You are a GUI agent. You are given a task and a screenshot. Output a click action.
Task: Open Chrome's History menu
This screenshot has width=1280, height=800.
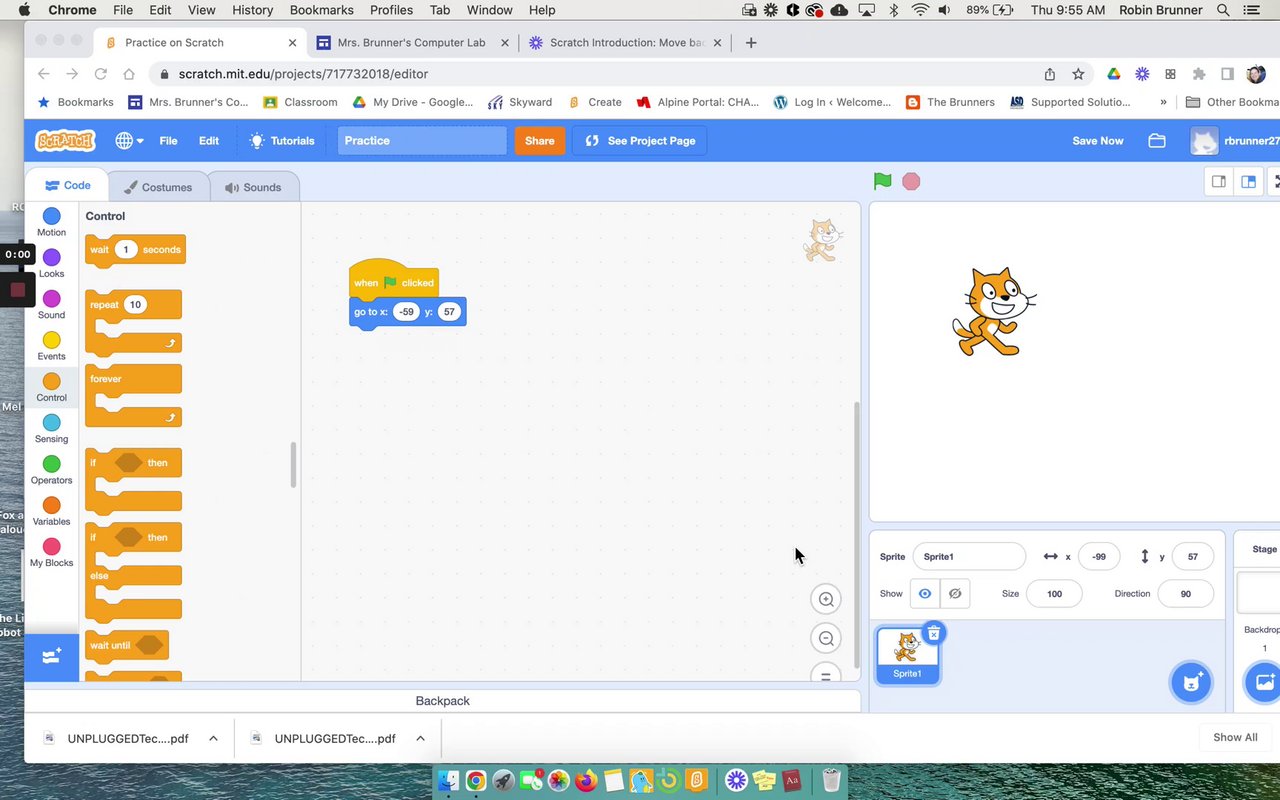point(252,10)
